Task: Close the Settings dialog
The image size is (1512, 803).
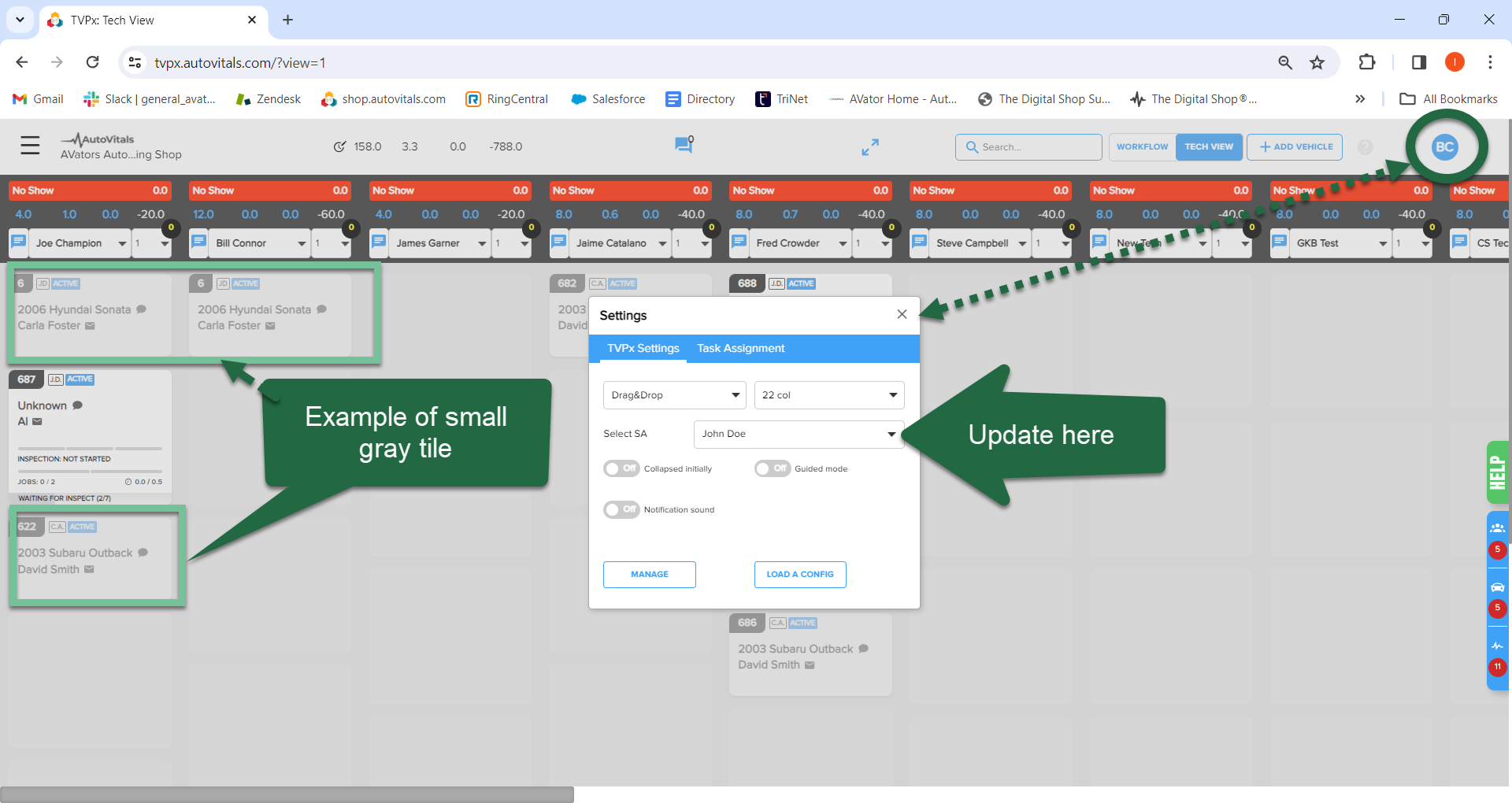Action: tap(902, 314)
